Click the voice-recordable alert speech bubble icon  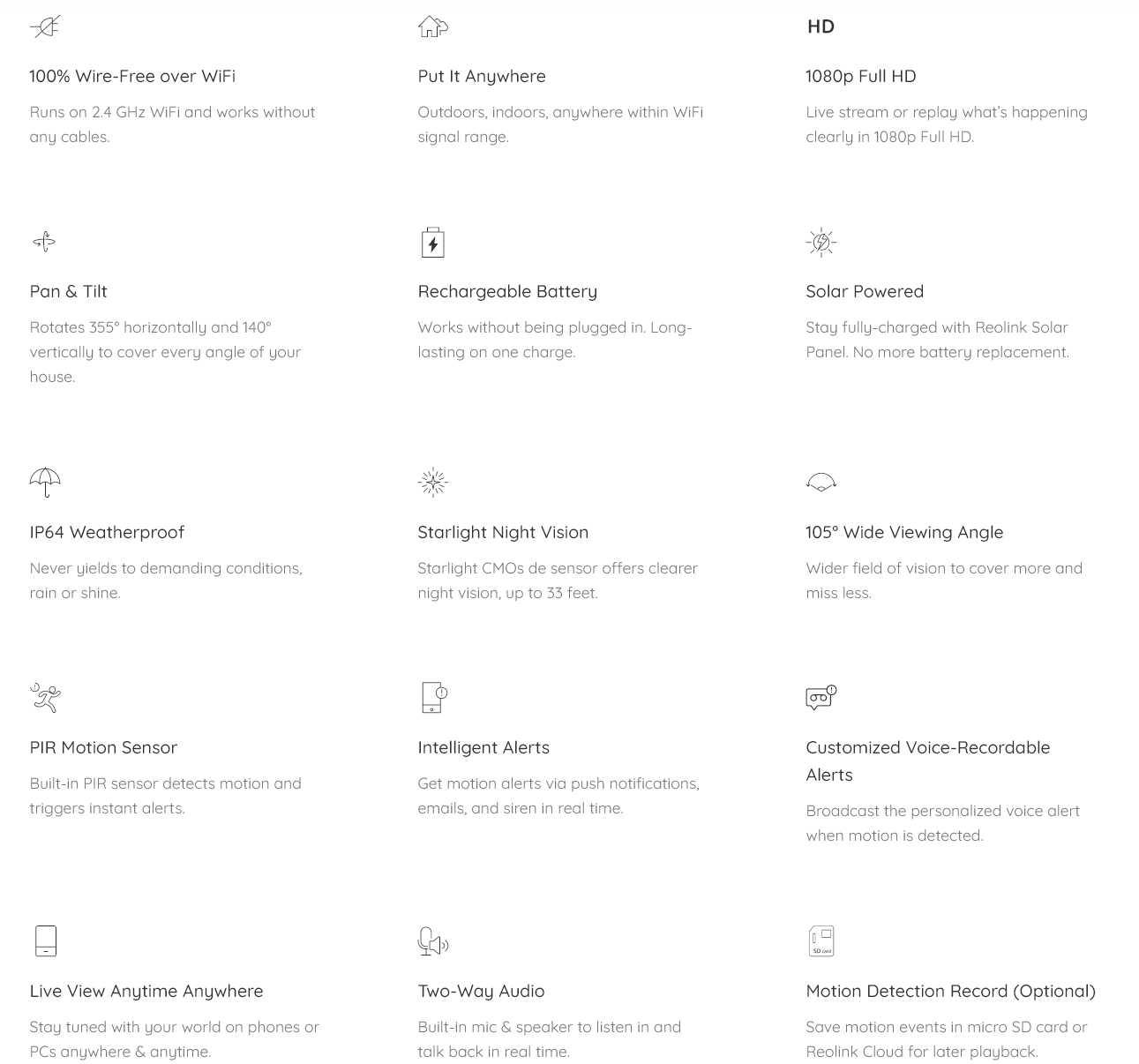(821, 697)
